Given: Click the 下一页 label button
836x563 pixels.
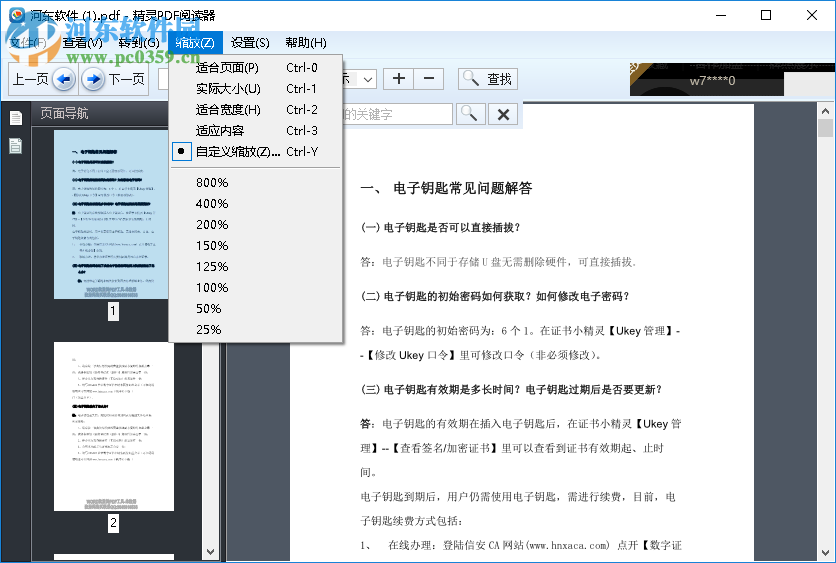Looking at the screenshot, I should point(127,79).
